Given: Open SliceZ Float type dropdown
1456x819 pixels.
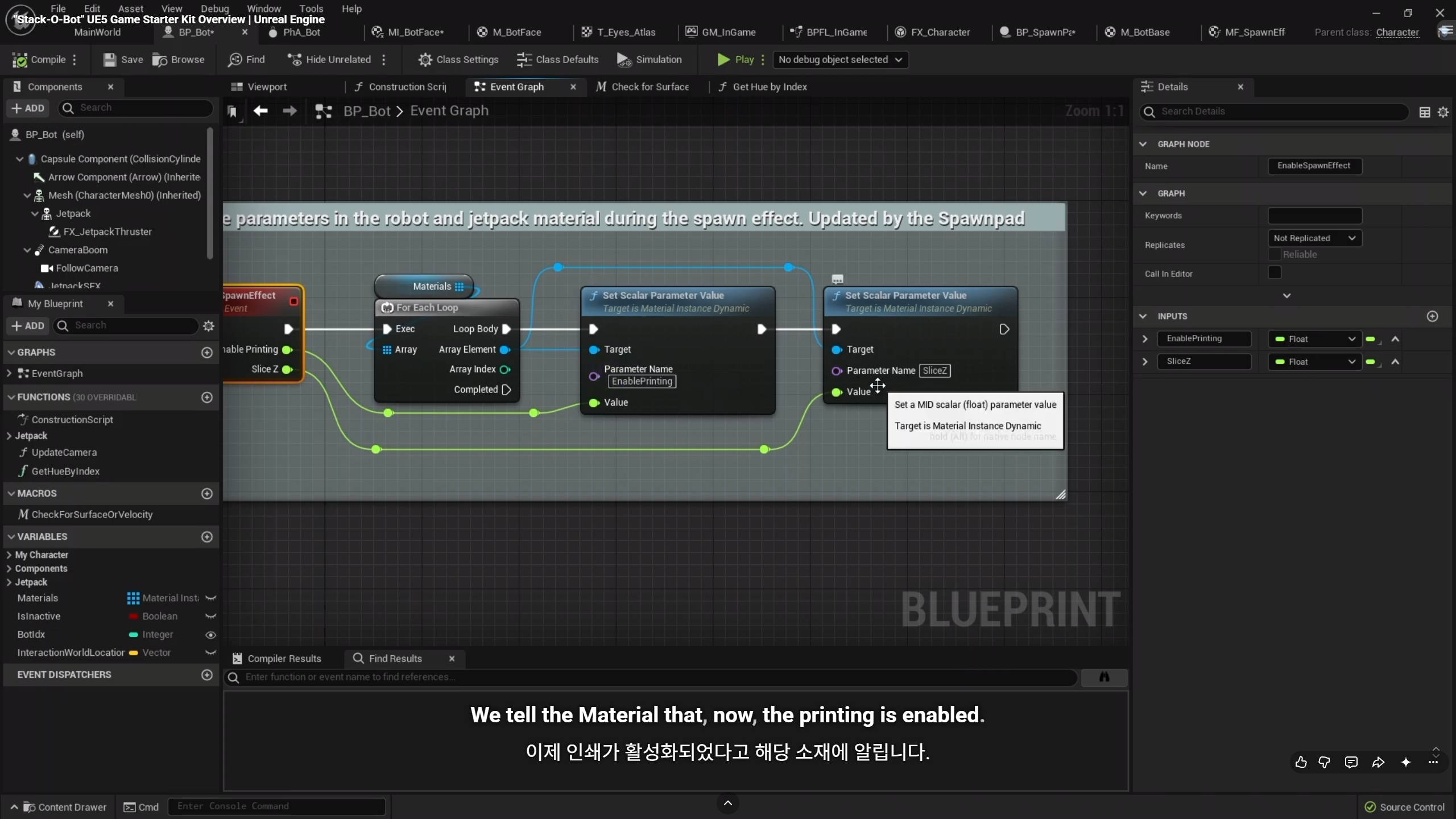Looking at the screenshot, I should point(1314,362).
